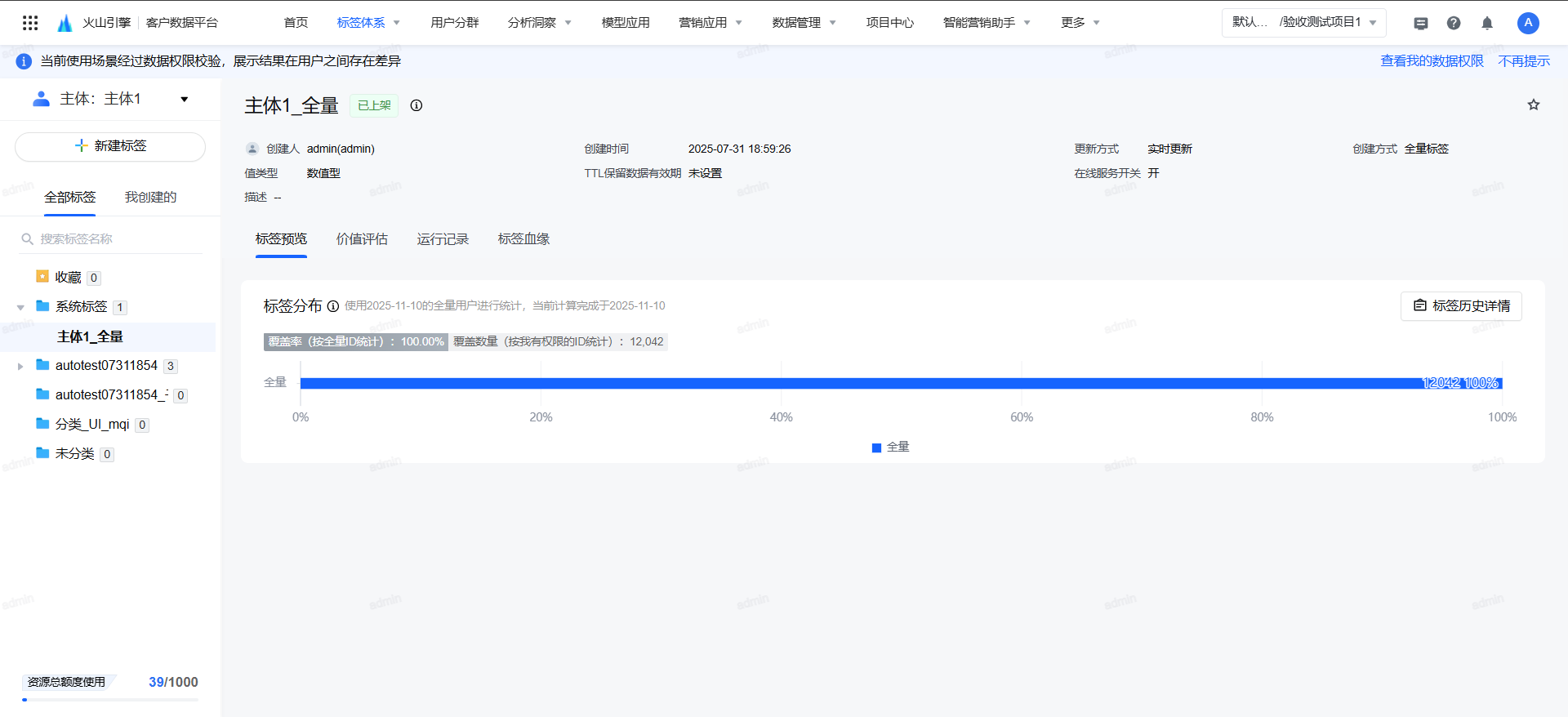
Task: Click the 资源总额度使用 progress bar
Action: pos(110,700)
